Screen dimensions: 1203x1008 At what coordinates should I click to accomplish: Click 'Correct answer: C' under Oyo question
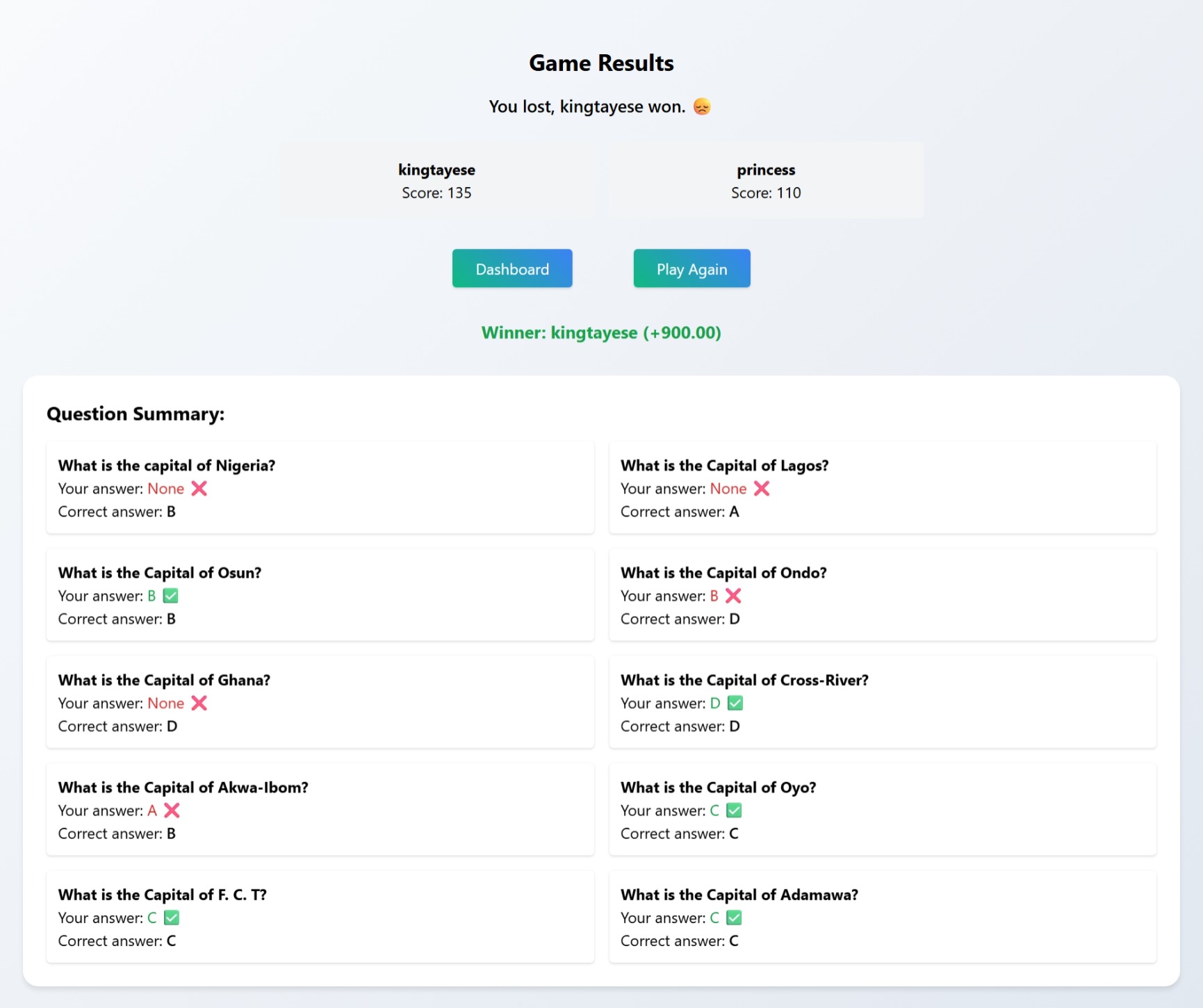point(680,834)
